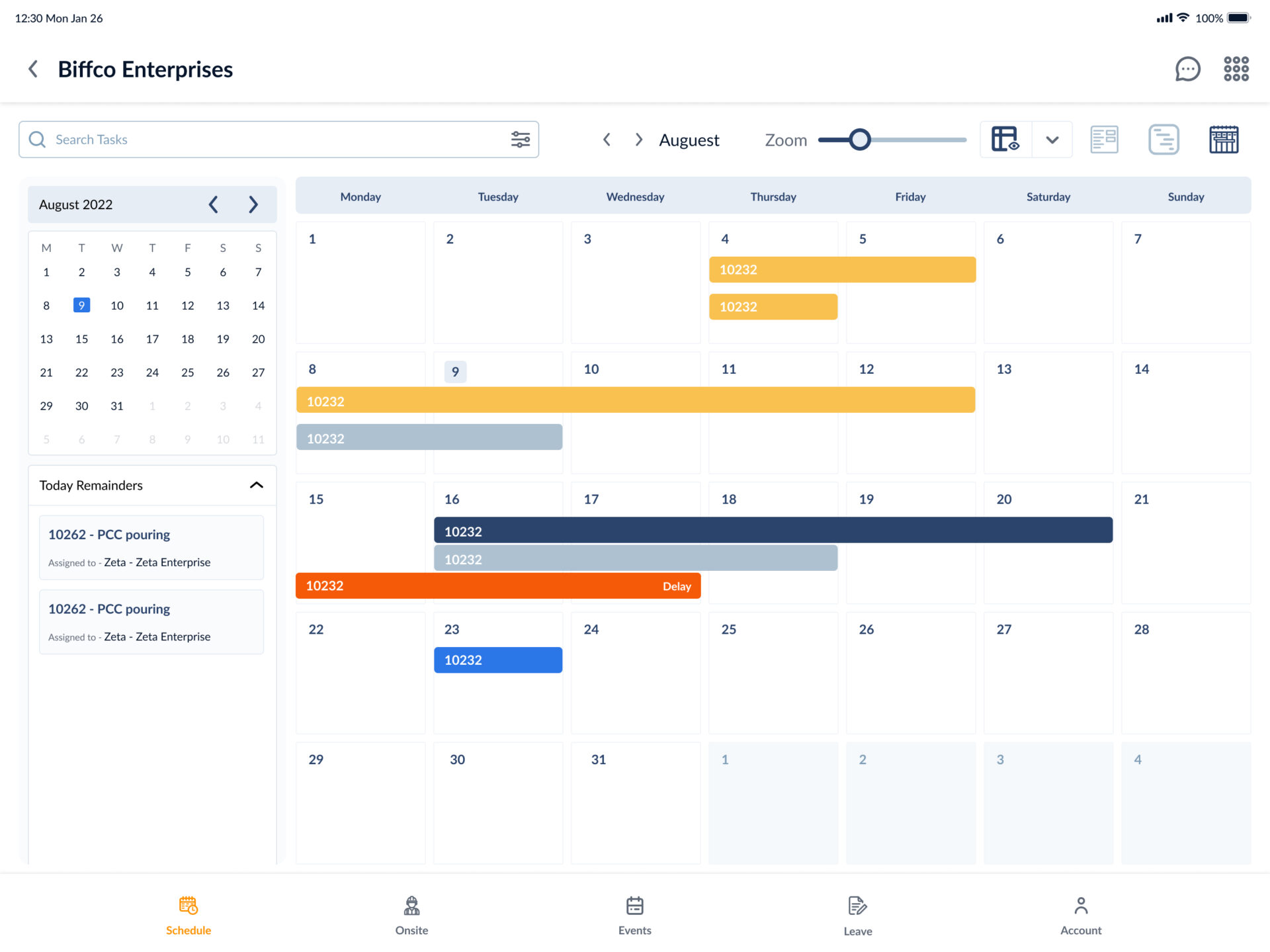Open the Leave tab
The height and width of the screenshot is (952, 1270).
pos(857,915)
